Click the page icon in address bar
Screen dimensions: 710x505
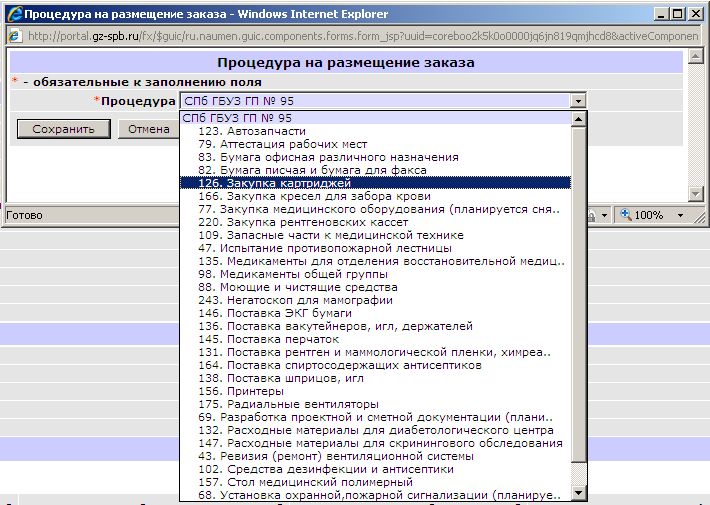[x=14, y=36]
